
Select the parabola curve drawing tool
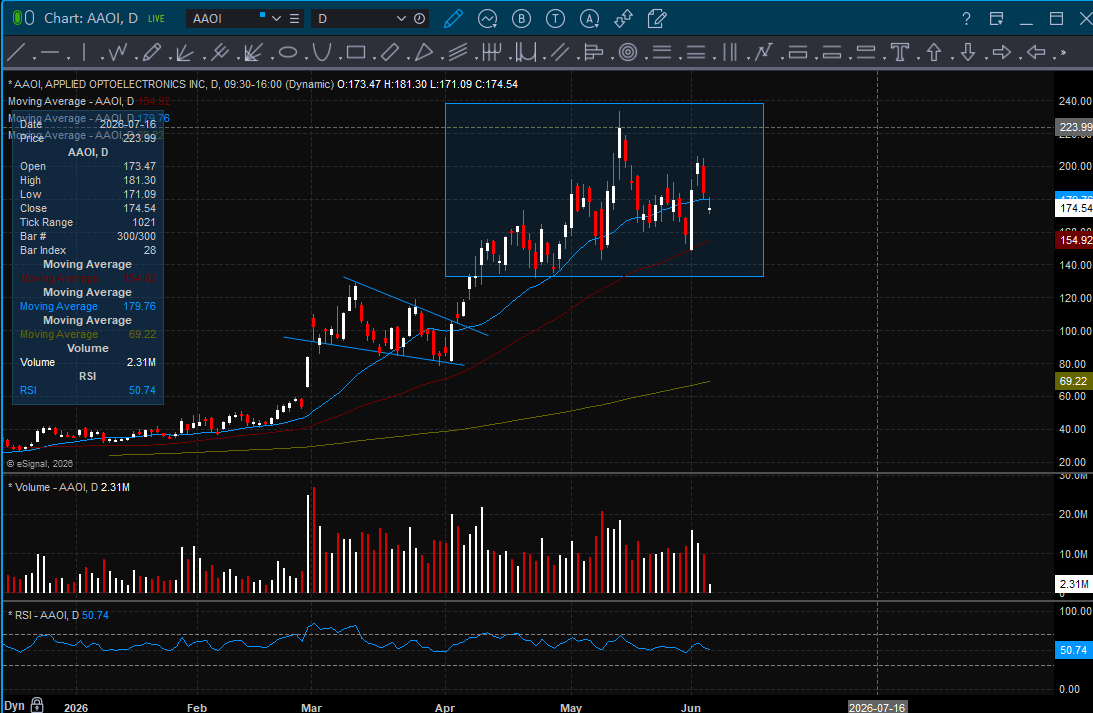pos(321,52)
